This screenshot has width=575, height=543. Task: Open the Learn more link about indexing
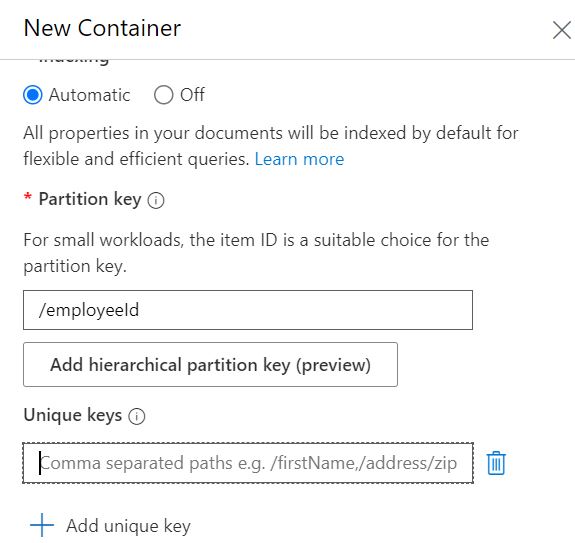click(299, 159)
